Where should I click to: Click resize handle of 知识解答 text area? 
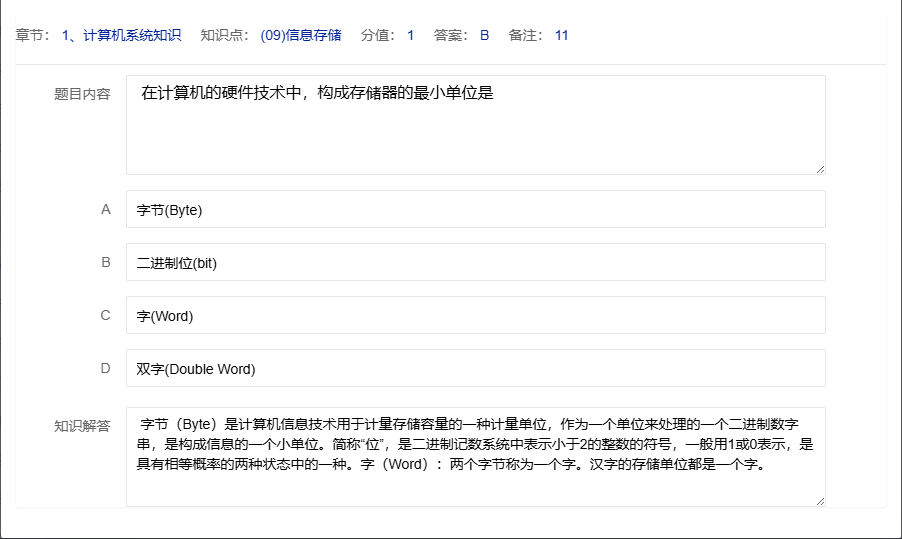pyautogui.click(x=820, y=501)
